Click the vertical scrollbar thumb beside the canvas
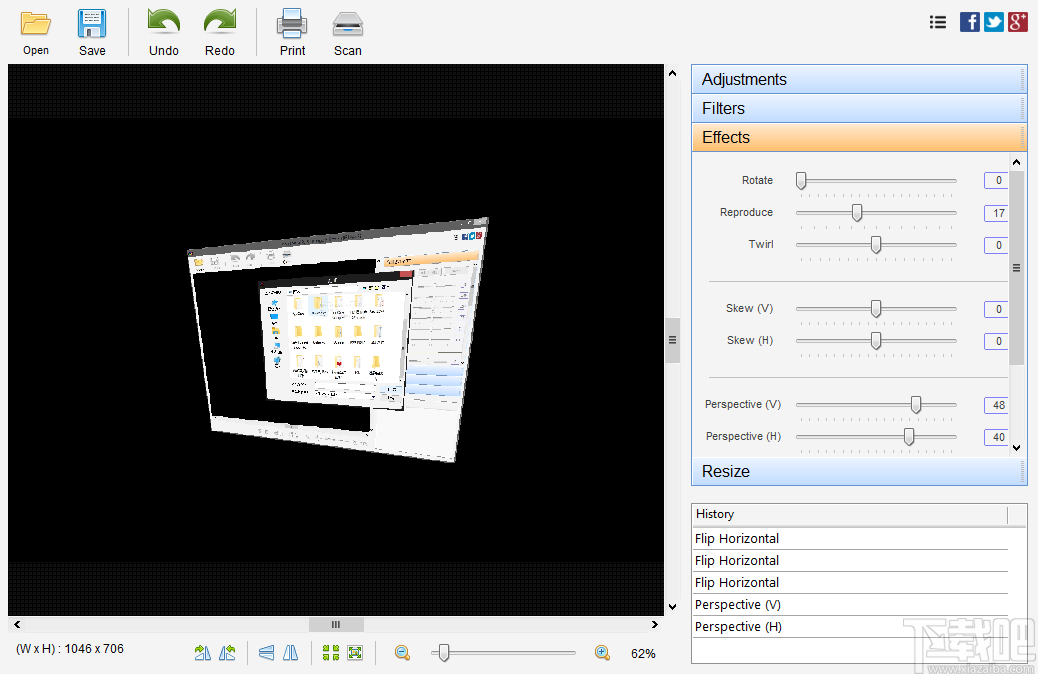 pyautogui.click(x=673, y=340)
